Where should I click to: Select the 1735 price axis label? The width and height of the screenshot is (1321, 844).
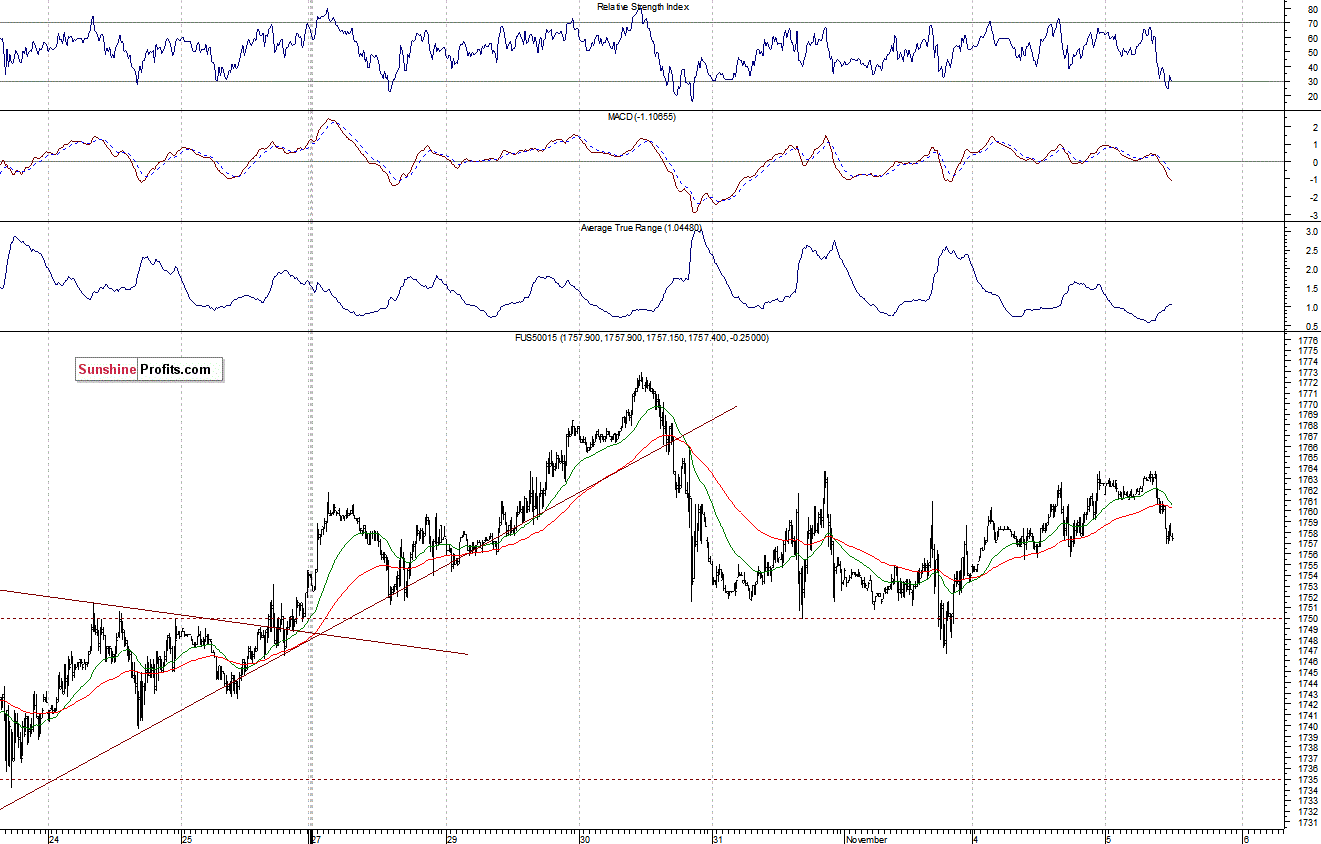pyautogui.click(x=1306, y=779)
